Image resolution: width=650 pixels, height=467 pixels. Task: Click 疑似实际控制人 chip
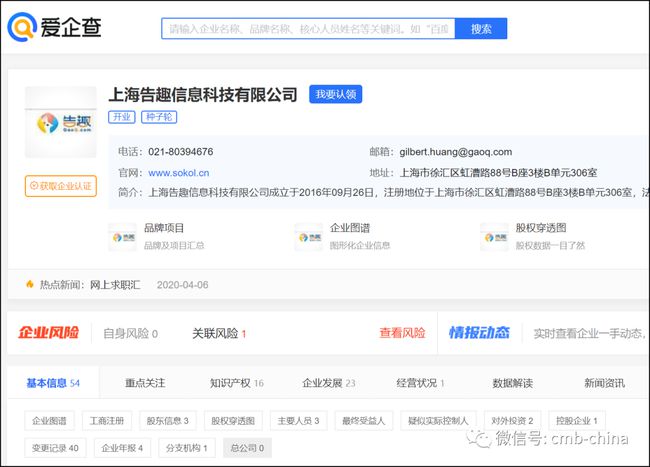click(438, 421)
